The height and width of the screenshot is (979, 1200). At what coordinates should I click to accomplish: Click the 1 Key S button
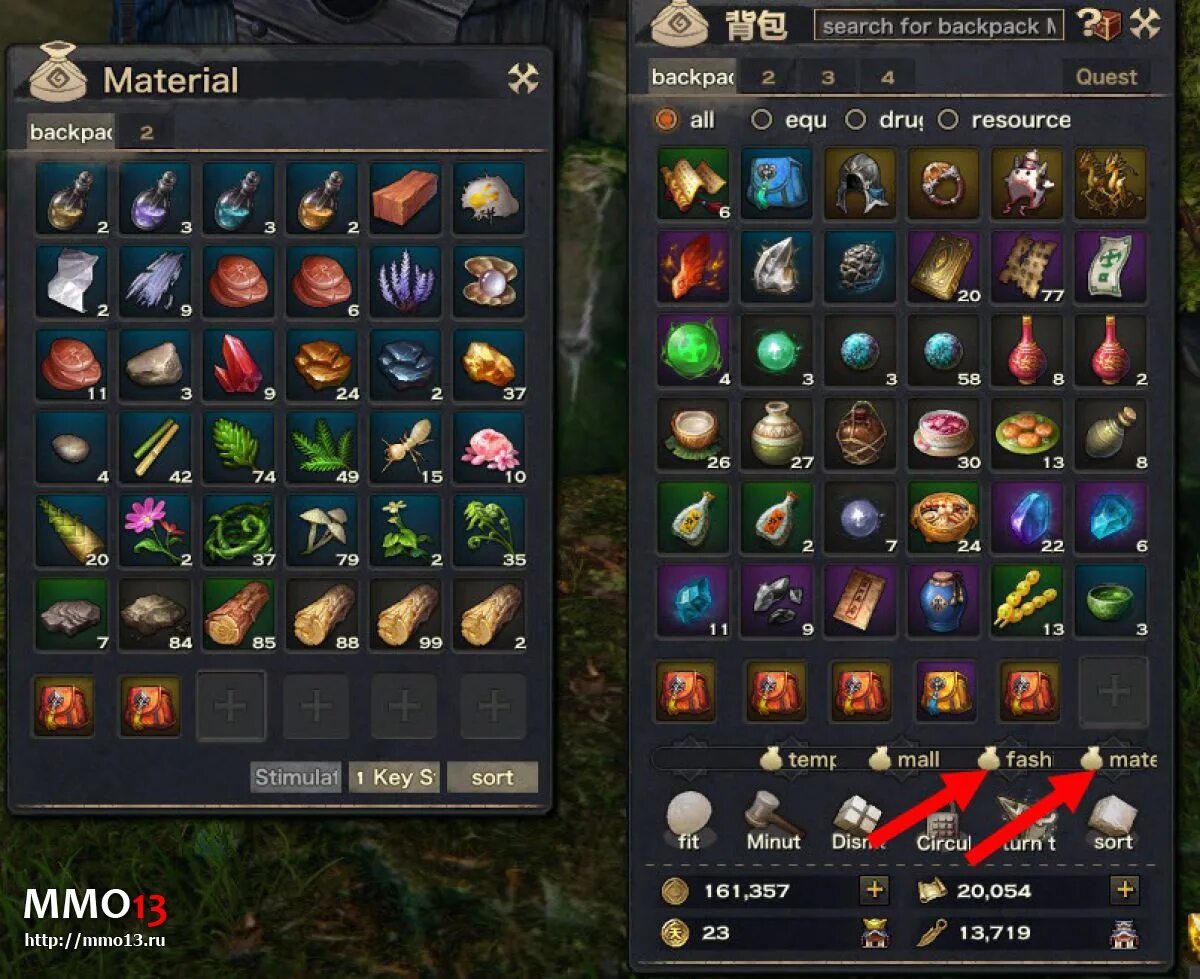point(394,778)
